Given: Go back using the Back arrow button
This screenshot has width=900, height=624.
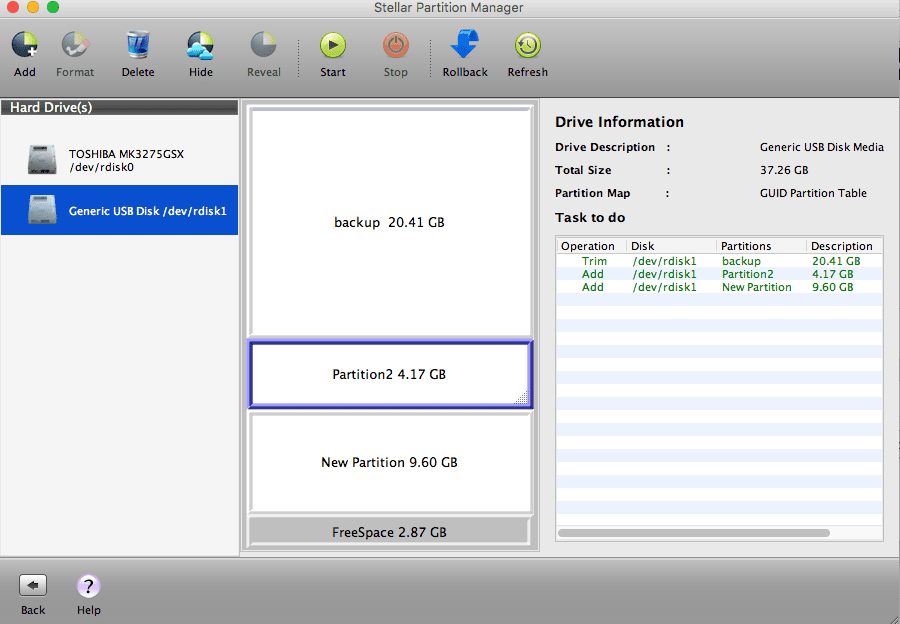Looking at the screenshot, I should [x=33, y=586].
